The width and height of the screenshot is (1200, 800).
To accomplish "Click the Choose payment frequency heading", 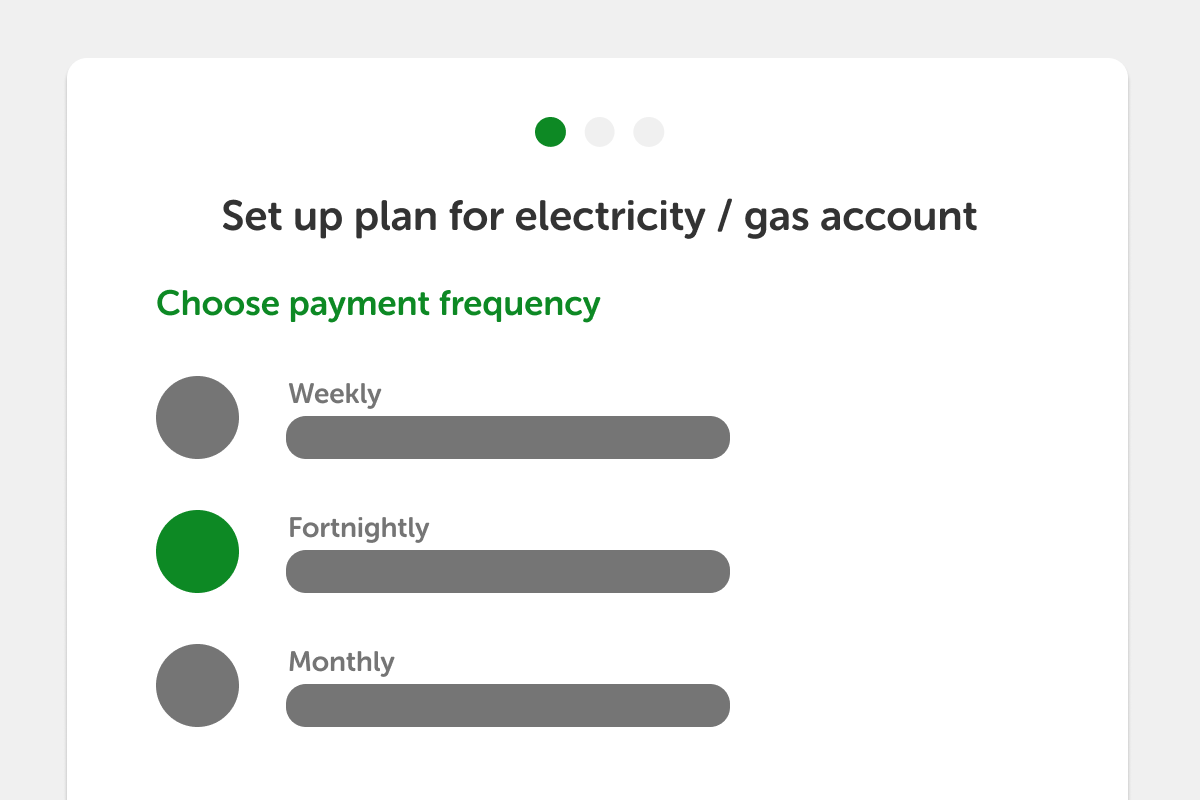I will pyautogui.click(x=378, y=303).
